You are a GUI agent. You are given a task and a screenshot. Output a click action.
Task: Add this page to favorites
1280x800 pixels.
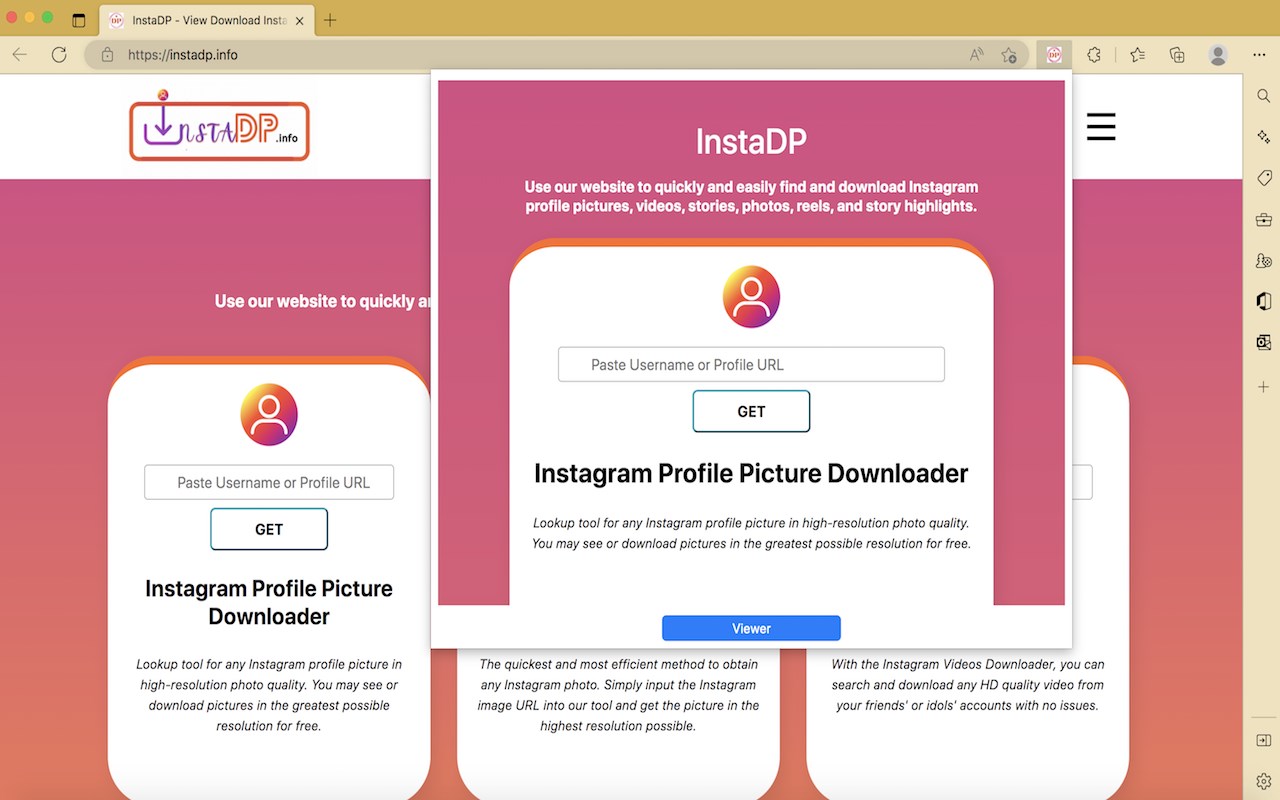pos(1009,55)
